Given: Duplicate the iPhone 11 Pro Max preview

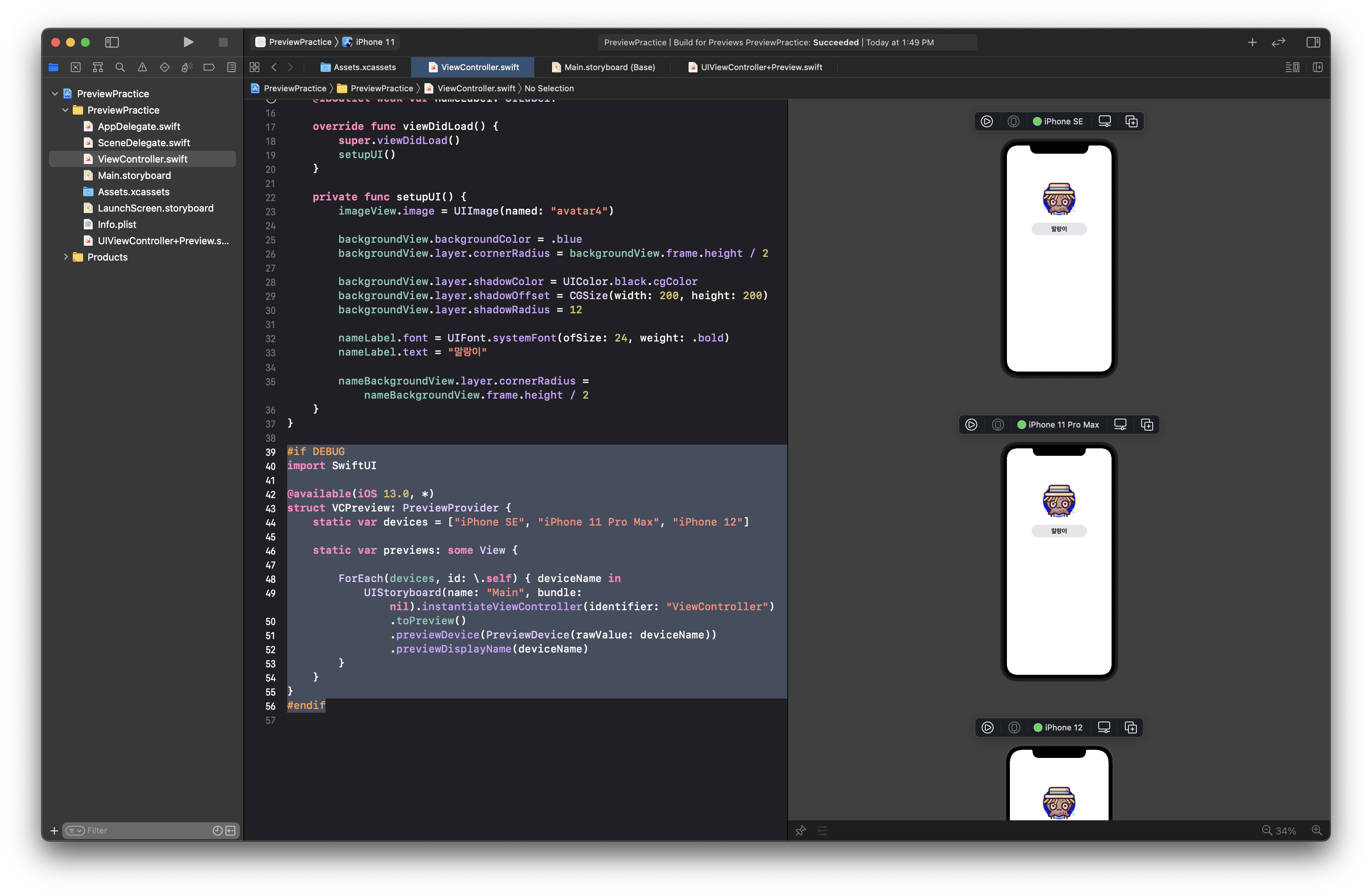Looking at the screenshot, I should click(x=1146, y=425).
